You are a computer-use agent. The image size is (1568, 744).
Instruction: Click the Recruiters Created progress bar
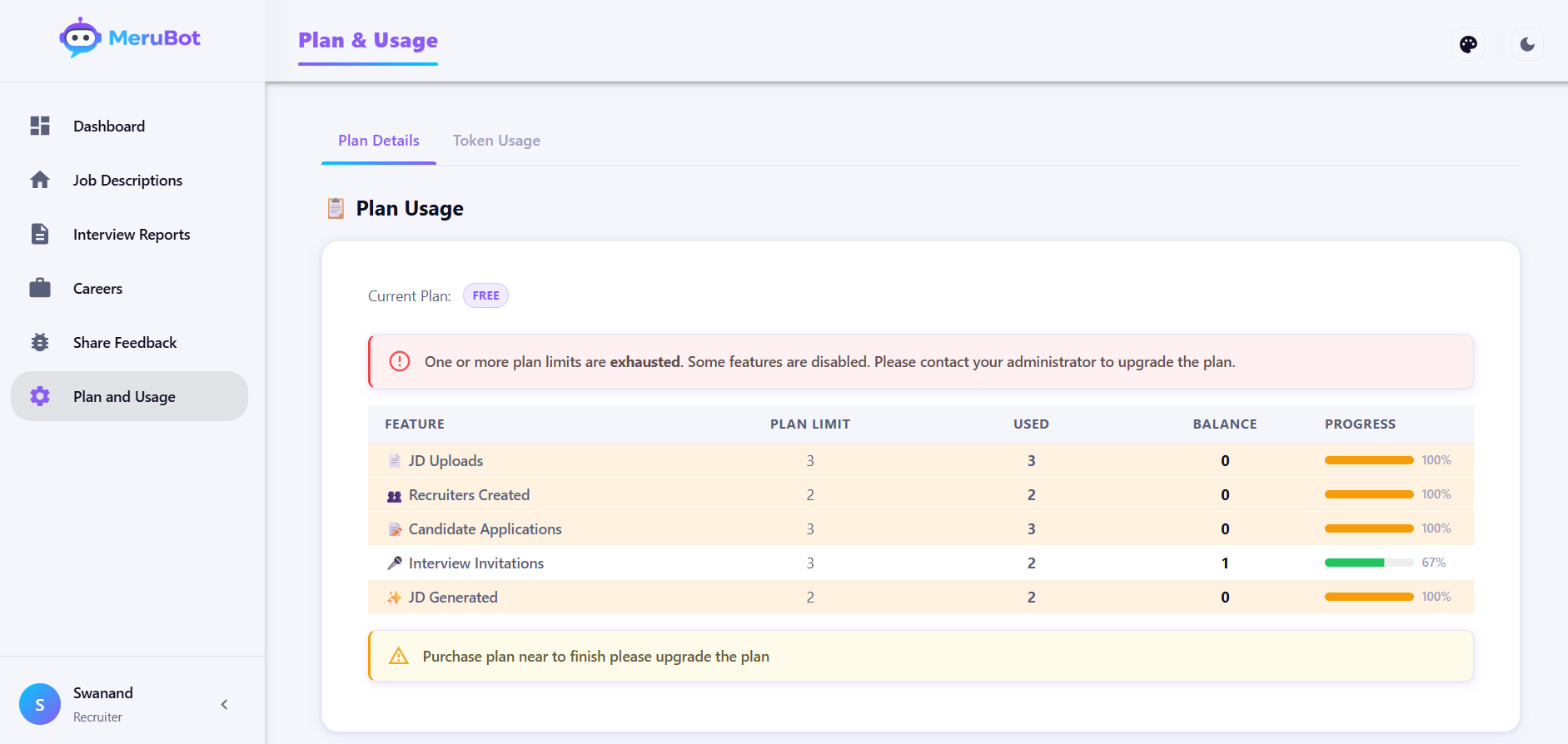point(1369,494)
